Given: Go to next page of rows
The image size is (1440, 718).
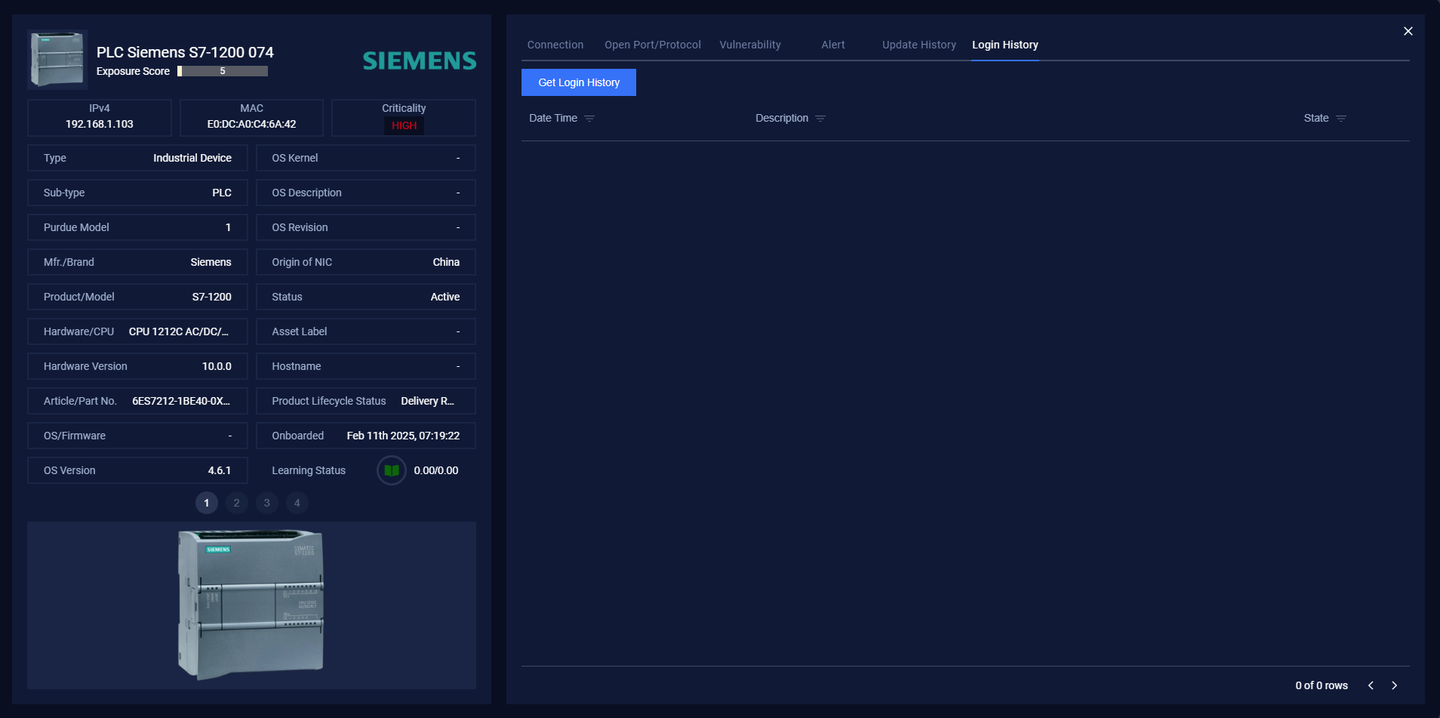Looking at the screenshot, I should 1394,685.
